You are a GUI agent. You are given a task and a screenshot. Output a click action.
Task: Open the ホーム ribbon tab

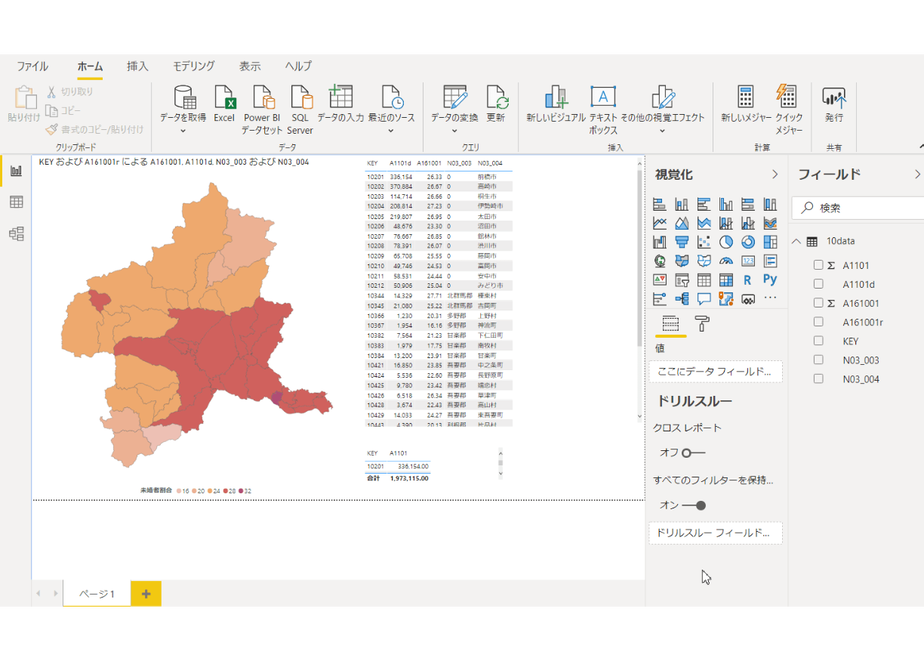(90, 66)
